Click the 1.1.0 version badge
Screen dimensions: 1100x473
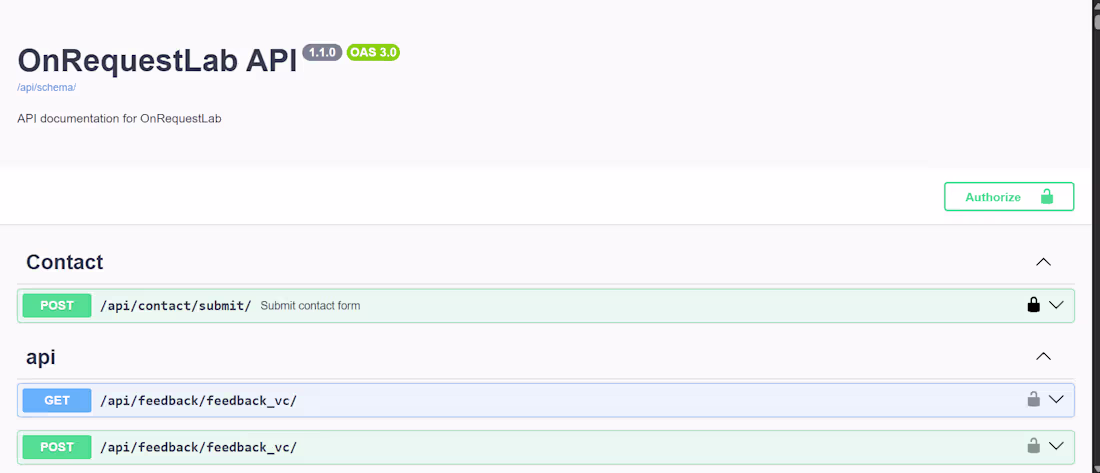point(322,52)
